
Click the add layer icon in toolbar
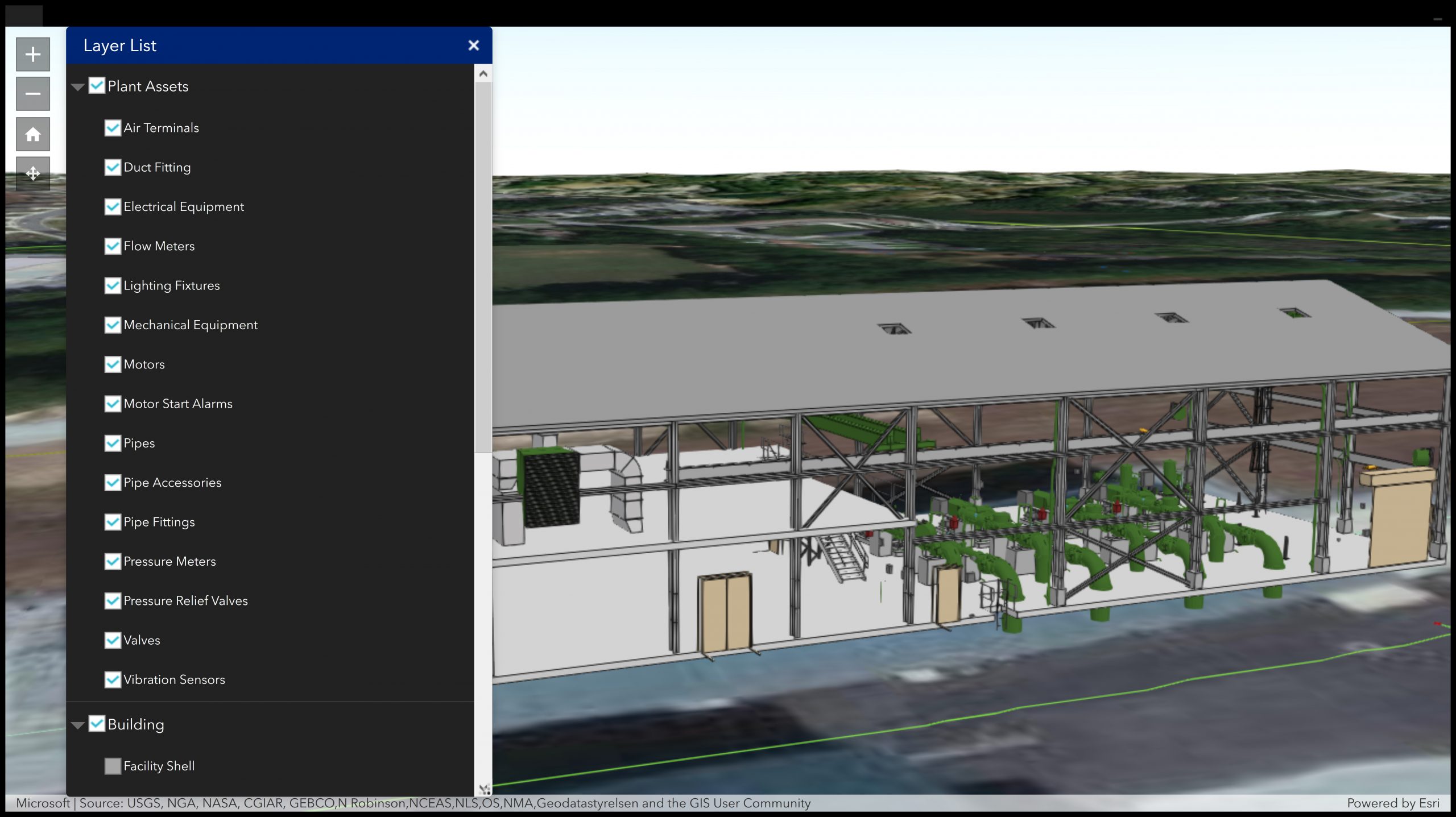(32, 54)
